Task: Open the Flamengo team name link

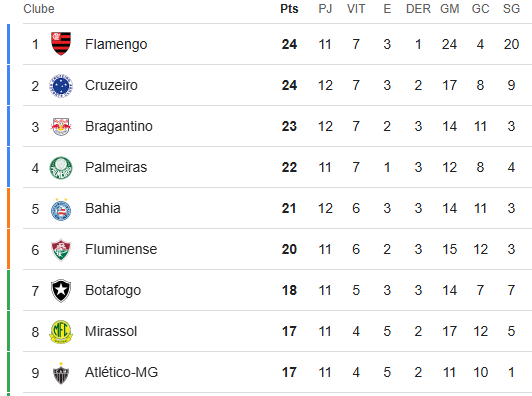Action: pos(116,44)
